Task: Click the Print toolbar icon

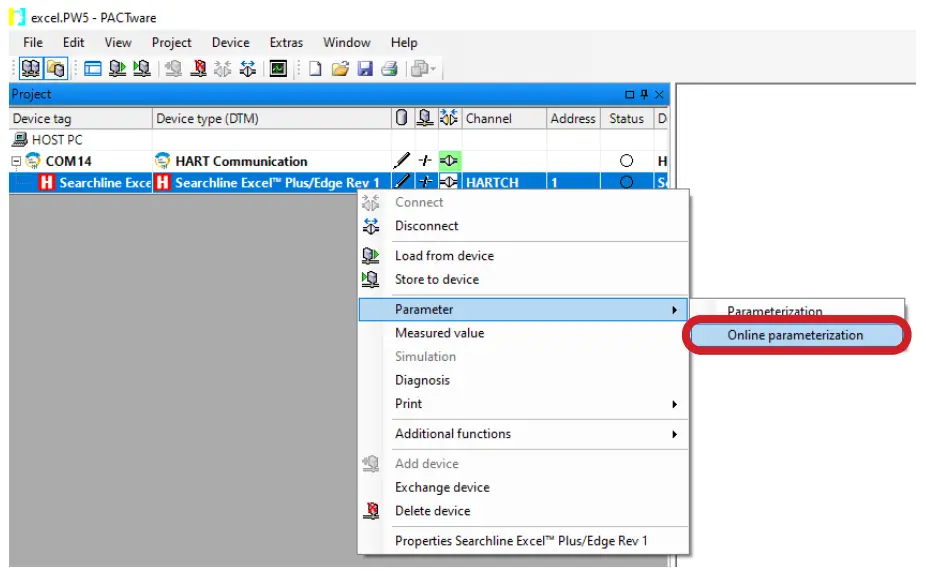Action: point(389,69)
